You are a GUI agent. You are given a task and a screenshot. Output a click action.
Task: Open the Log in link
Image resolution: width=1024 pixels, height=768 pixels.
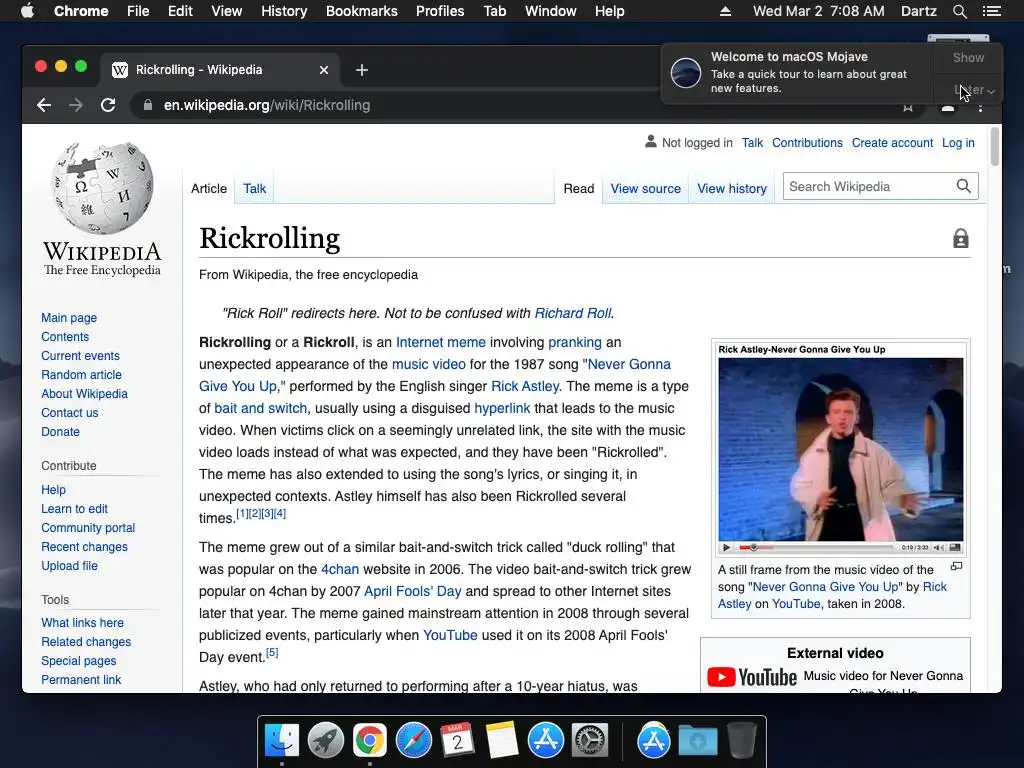tap(958, 143)
